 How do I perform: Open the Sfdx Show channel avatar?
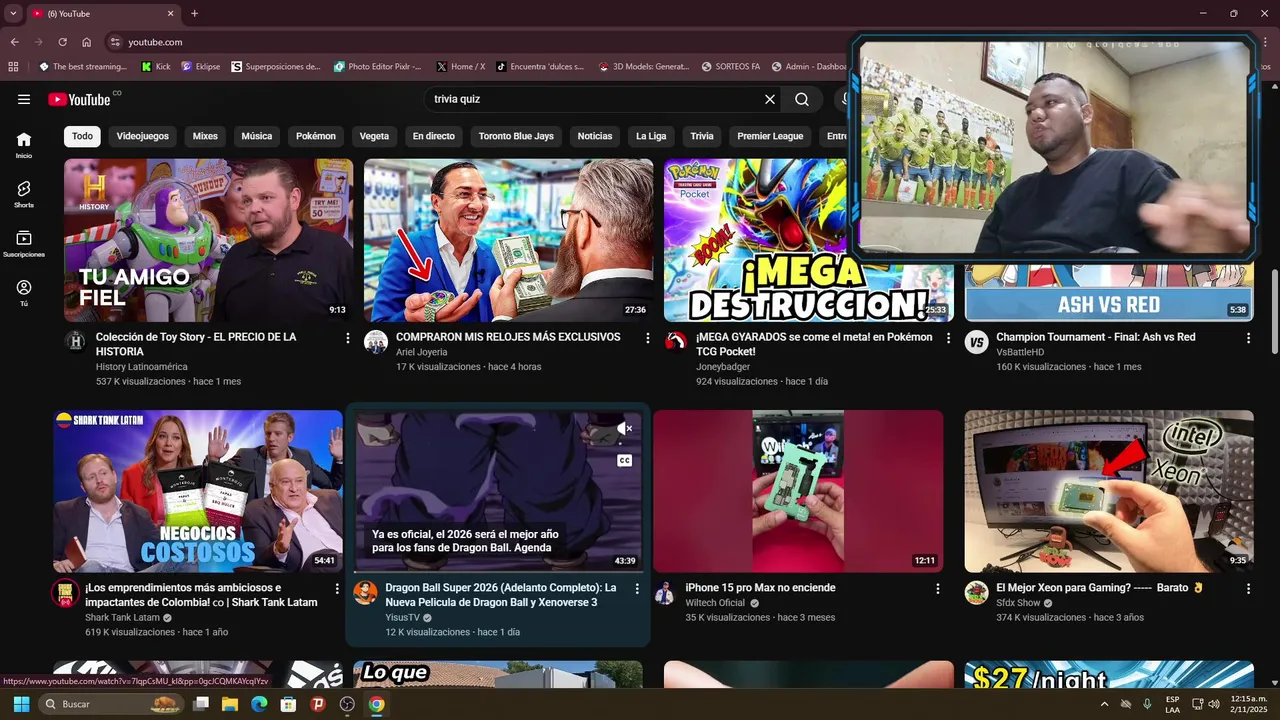(x=976, y=592)
